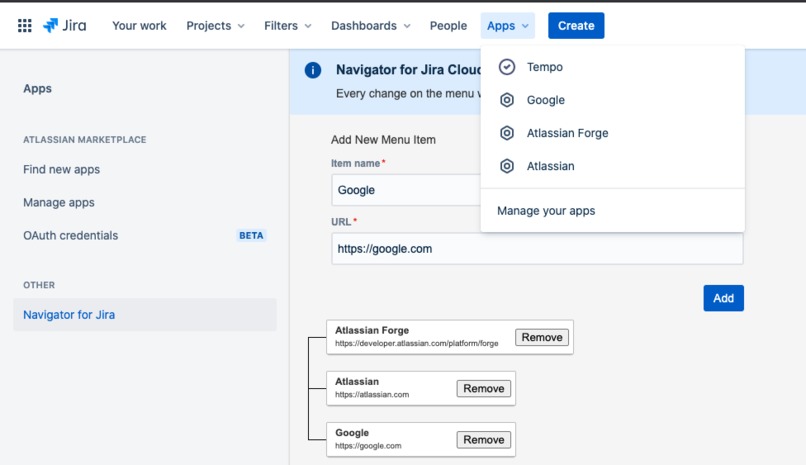
Task: Select Atlassian Forge from Apps menu
Action: 612,133
